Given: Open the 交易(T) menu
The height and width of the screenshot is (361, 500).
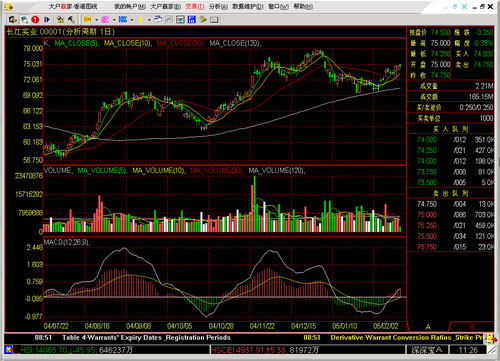Looking at the screenshot, I should [x=195, y=7].
